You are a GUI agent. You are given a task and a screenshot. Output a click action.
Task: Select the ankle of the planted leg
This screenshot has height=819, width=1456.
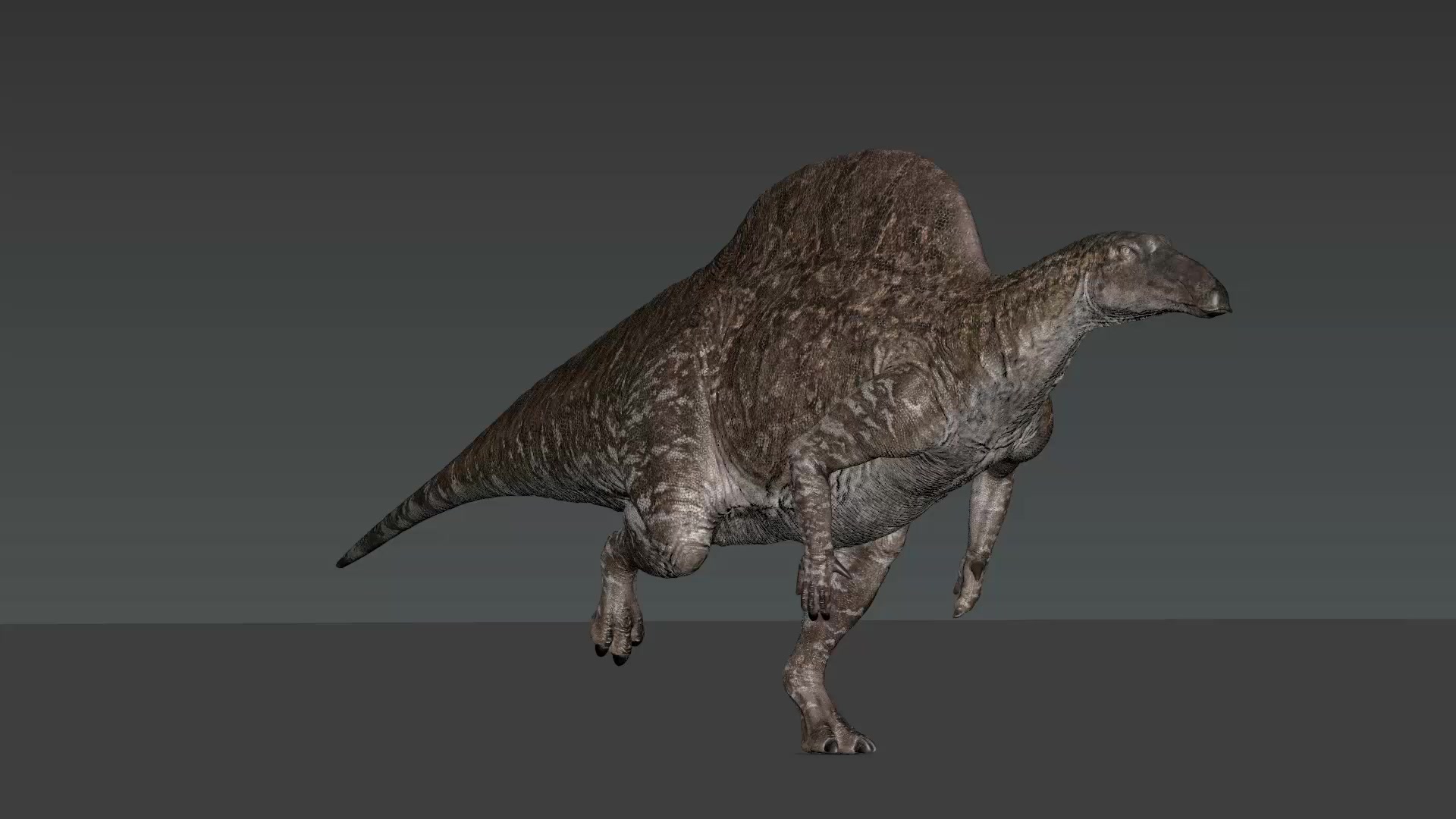coord(805,676)
